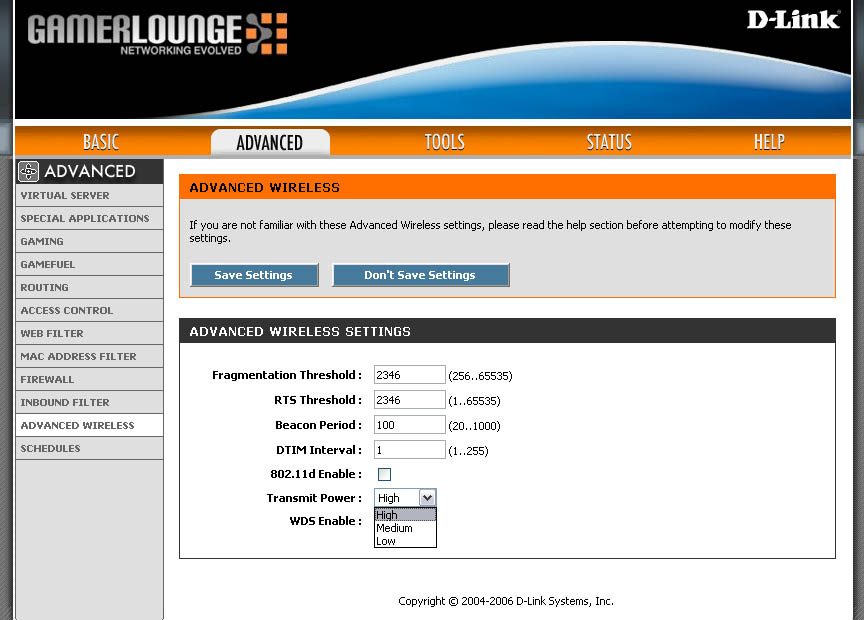
Task: Open the HELP tab
Action: coord(769,142)
